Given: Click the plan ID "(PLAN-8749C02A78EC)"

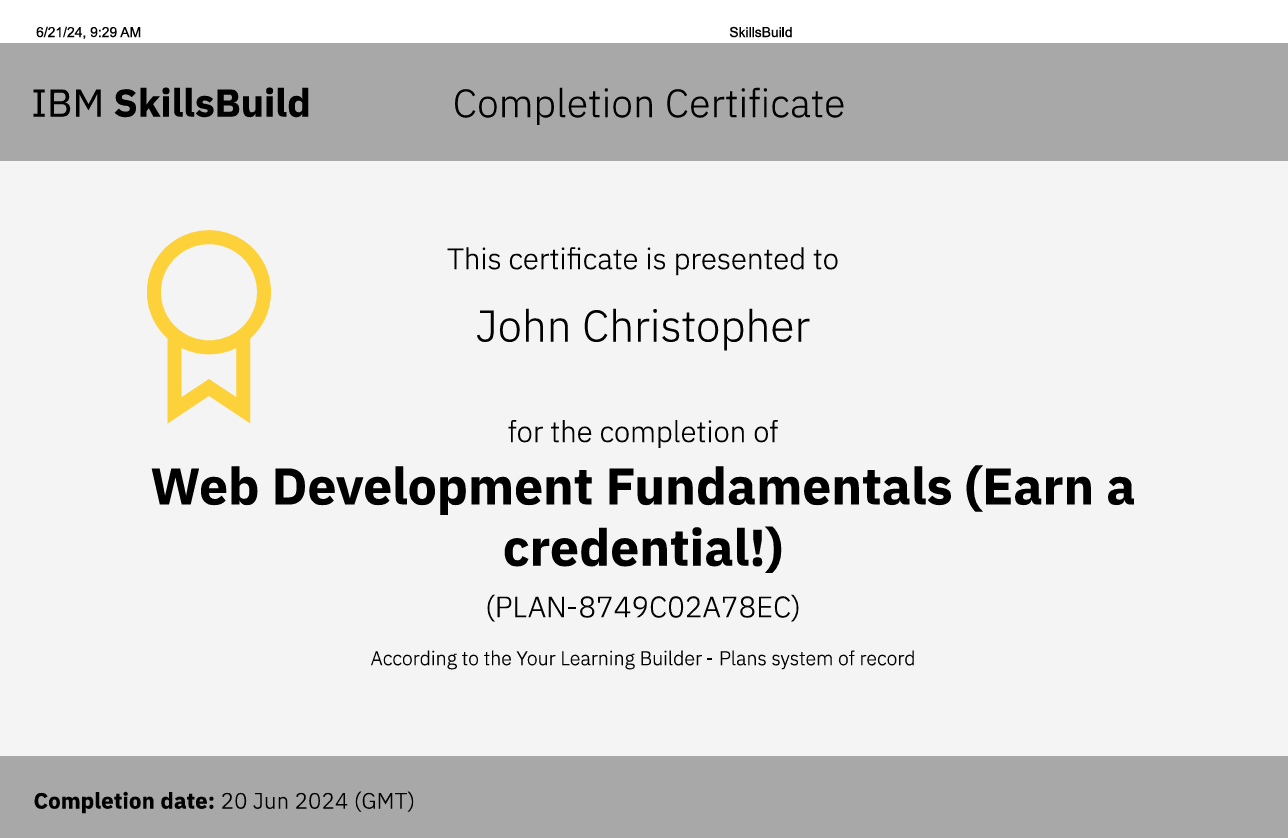Looking at the screenshot, I should point(643,607).
